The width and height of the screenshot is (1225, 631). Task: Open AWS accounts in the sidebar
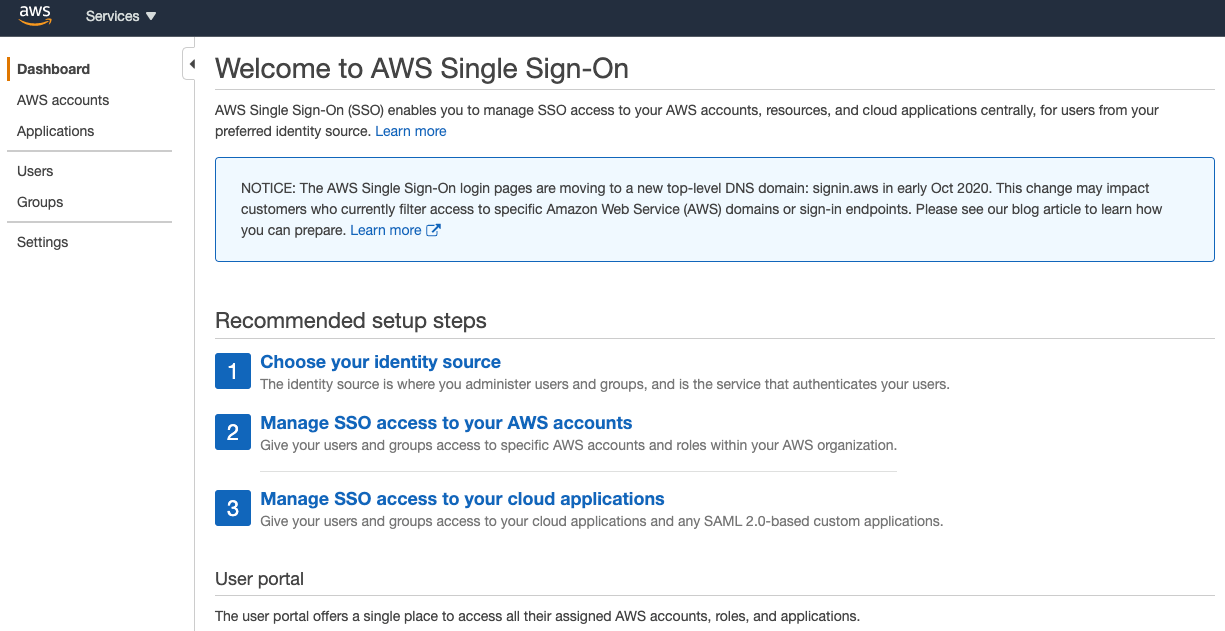coord(63,100)
